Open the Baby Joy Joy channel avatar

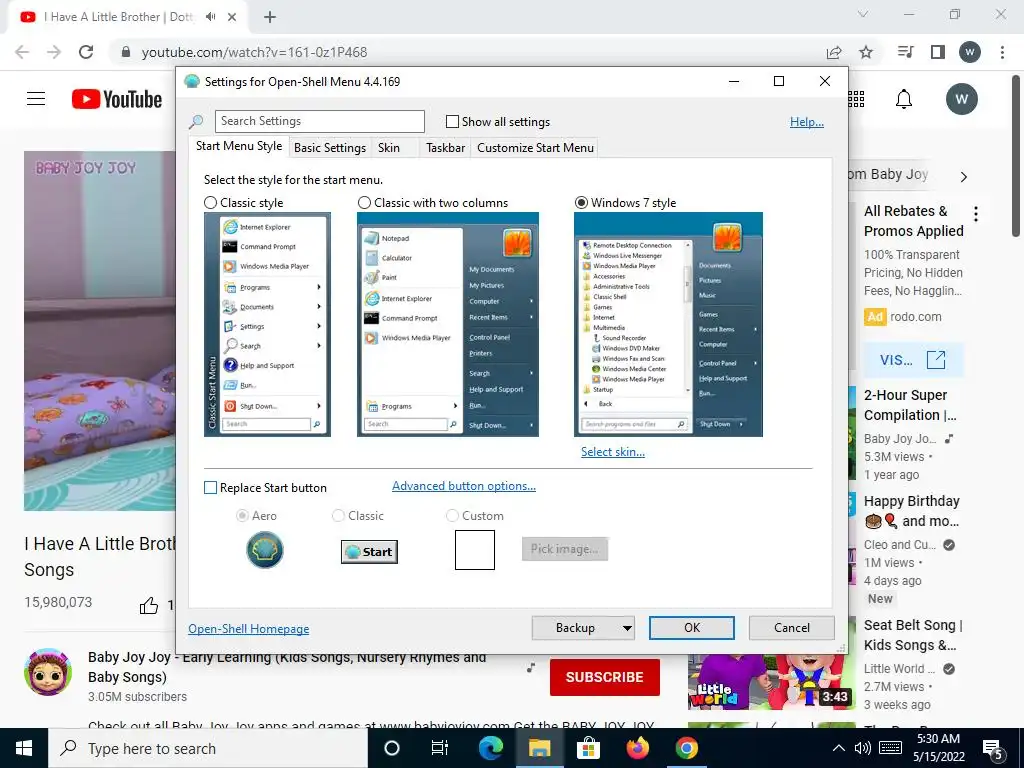tap(48, 672)
